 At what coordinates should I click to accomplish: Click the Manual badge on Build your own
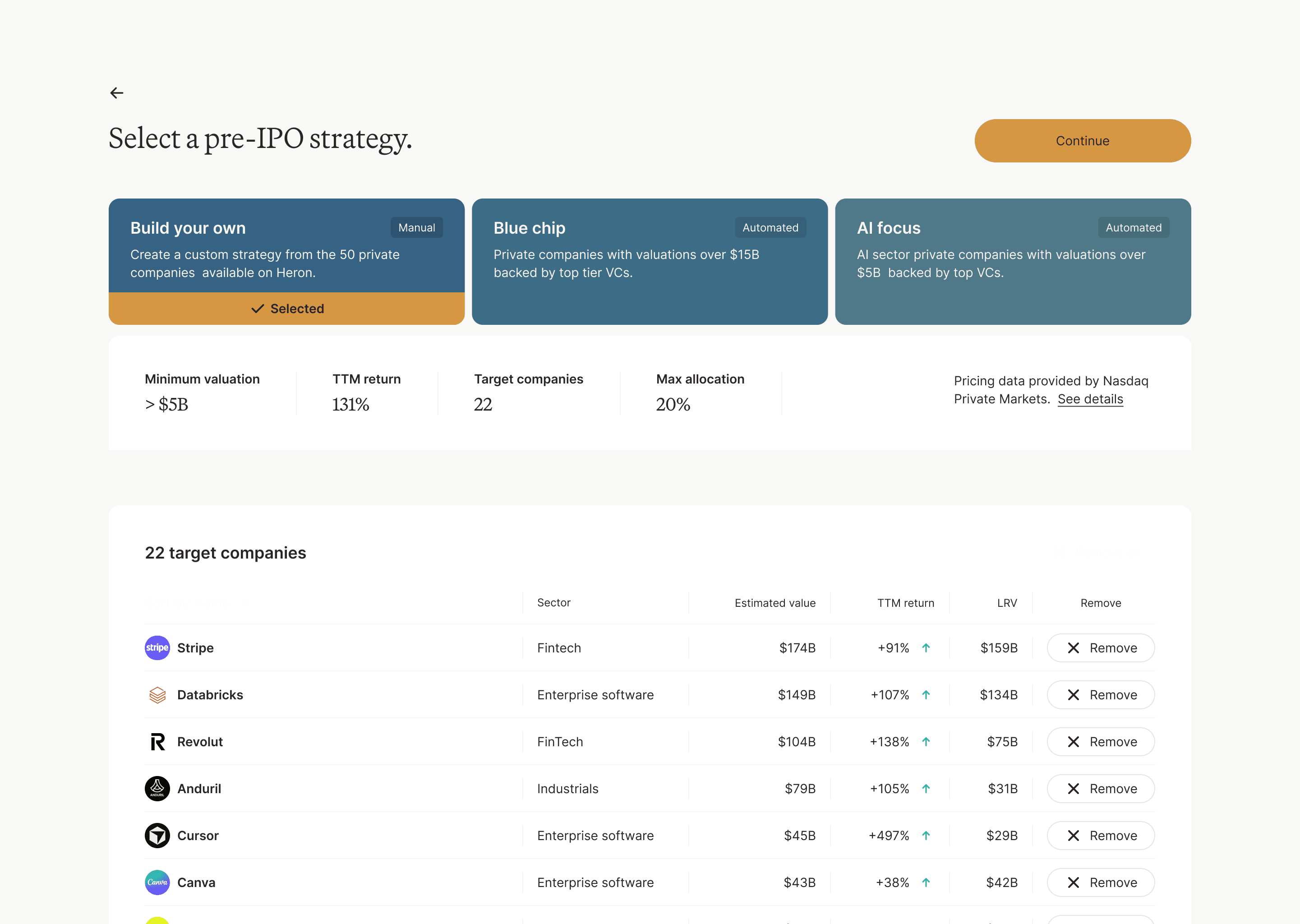417,227
